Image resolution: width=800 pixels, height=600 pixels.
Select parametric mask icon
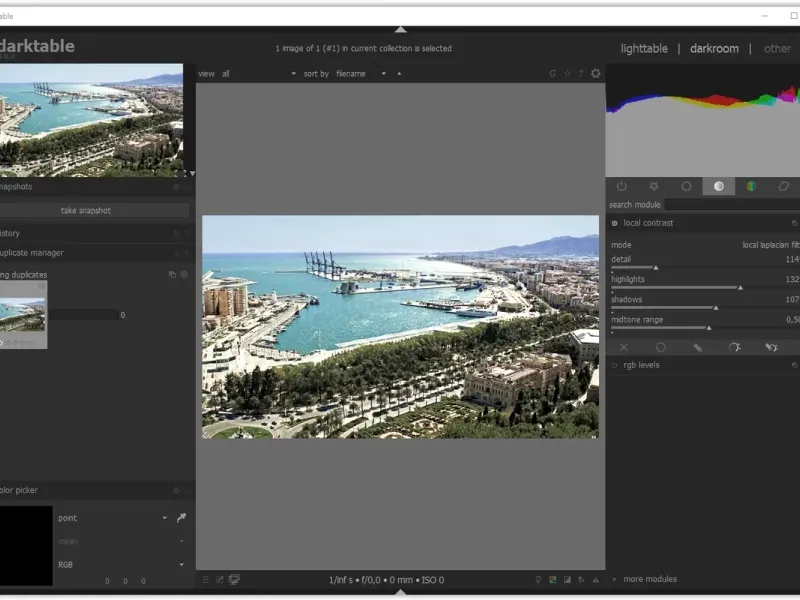tap(734, 347)
